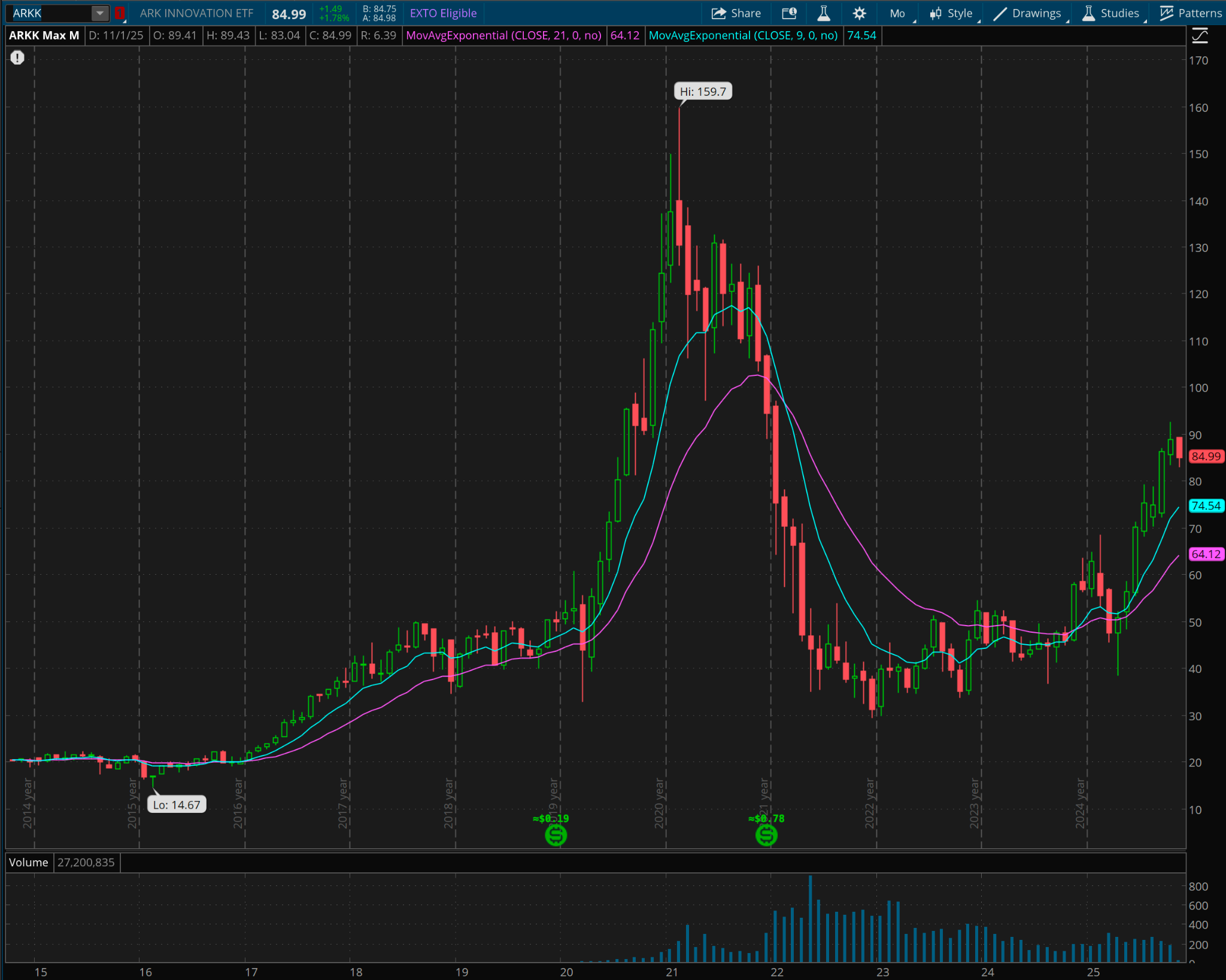The height and width of the screenshot is (980, 1226).
Task: Click the Volume study label
Action: coord(28,862)
